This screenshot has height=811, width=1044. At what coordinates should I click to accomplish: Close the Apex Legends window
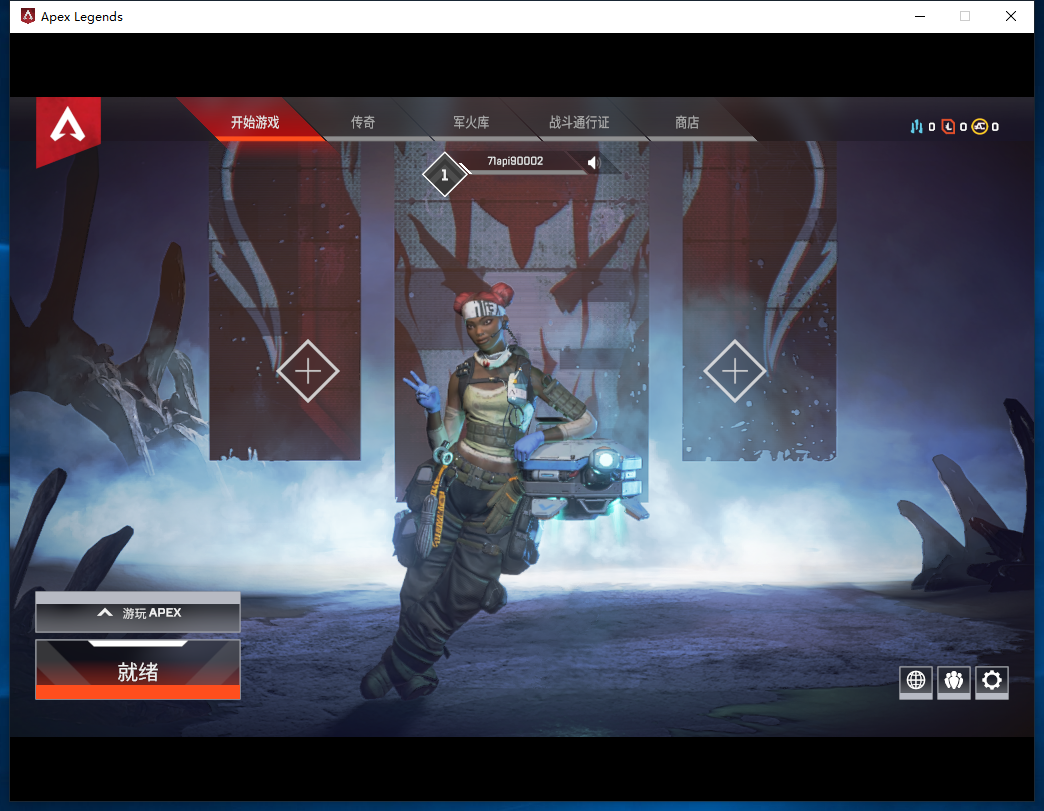(x=1011, y=16)
